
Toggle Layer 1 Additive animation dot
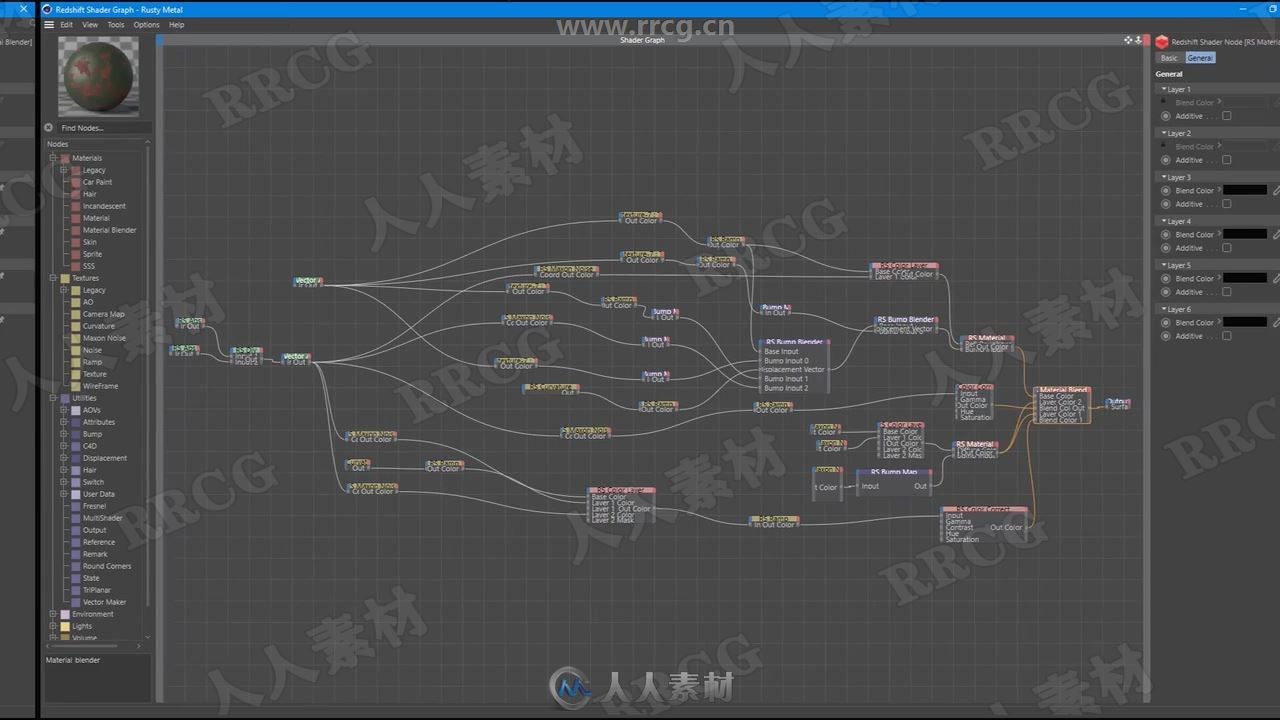tap(1166, 116)
